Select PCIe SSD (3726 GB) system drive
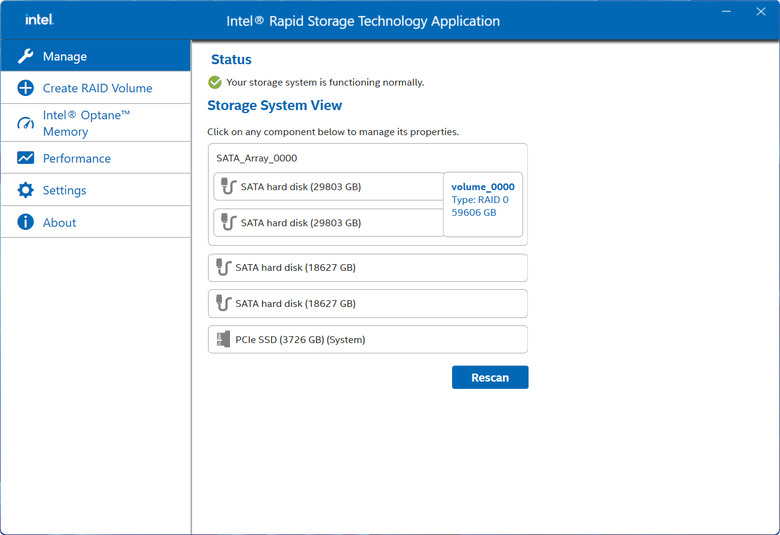Image resolution: width=780 pixels, height=535 pixels. point(368,339)
